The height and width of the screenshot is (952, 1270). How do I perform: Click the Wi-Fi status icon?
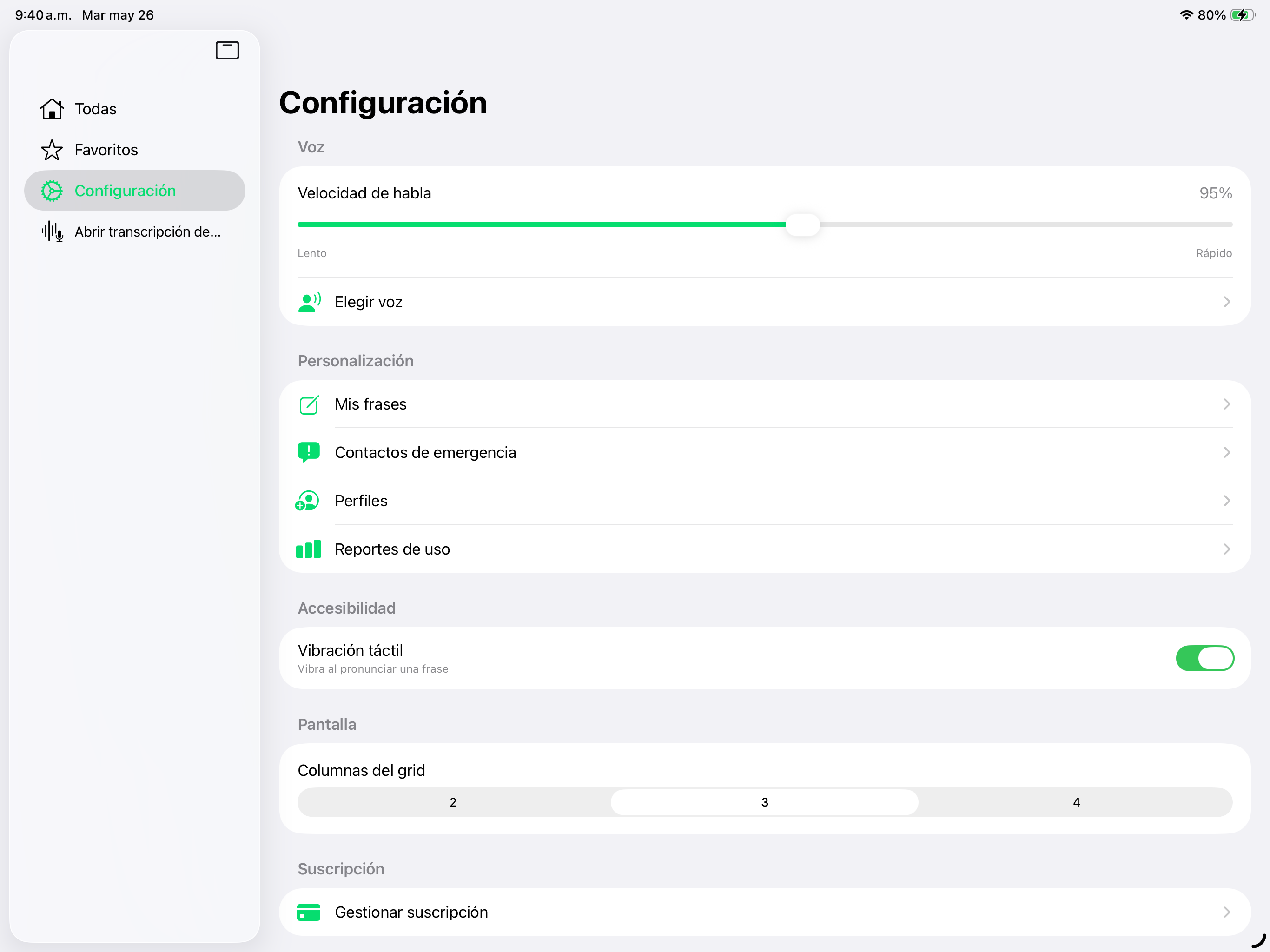point(1186,15)
